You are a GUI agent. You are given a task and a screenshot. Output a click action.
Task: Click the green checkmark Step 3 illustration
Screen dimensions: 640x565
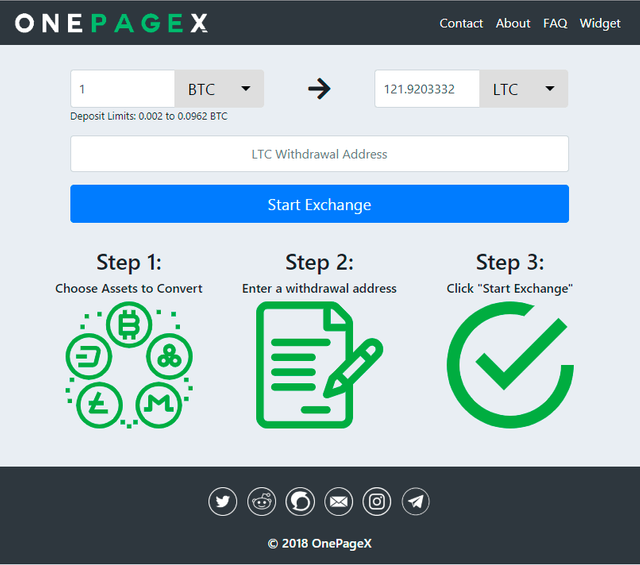510,365
